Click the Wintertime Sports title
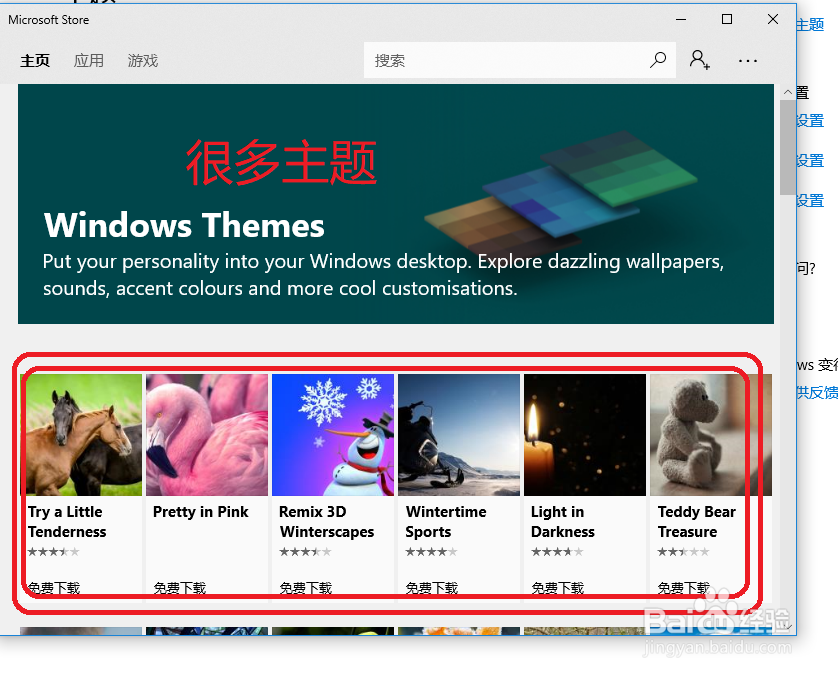The image size is (838, 676). click(446, 522)
